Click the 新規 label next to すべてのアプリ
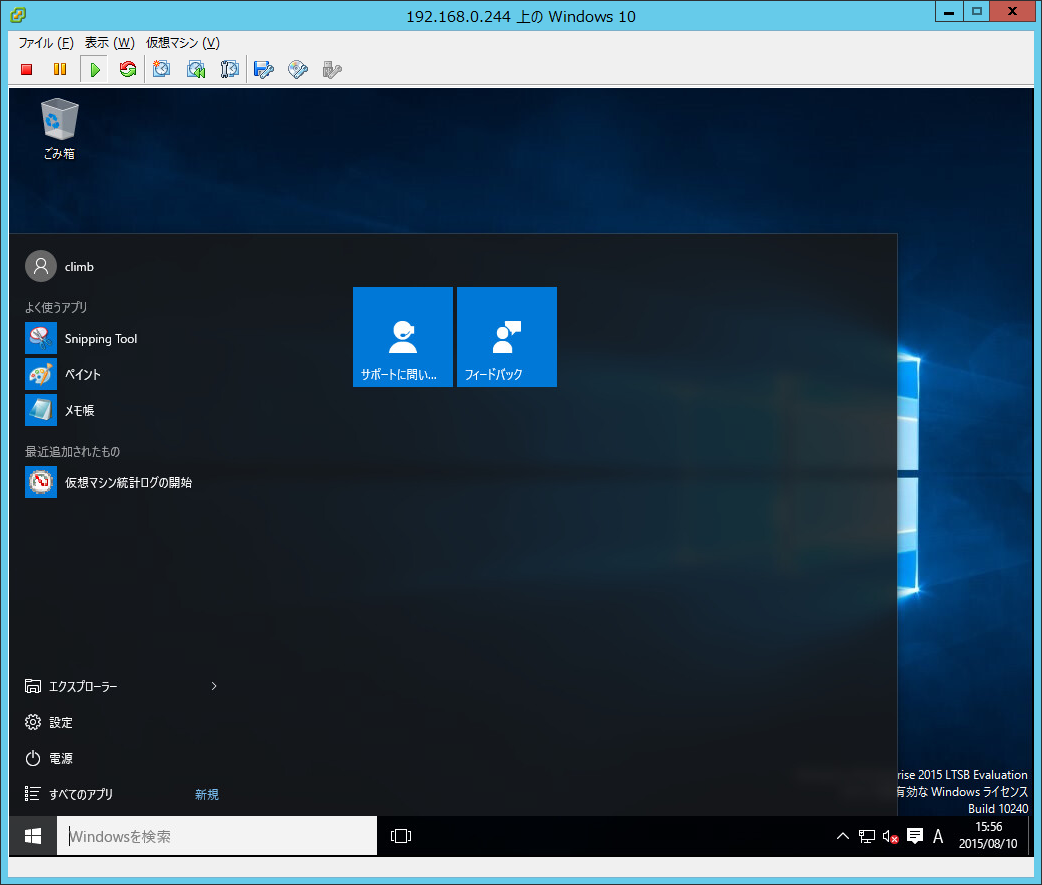The height and width of the screenshot is (885, 1042). [207, 794]
